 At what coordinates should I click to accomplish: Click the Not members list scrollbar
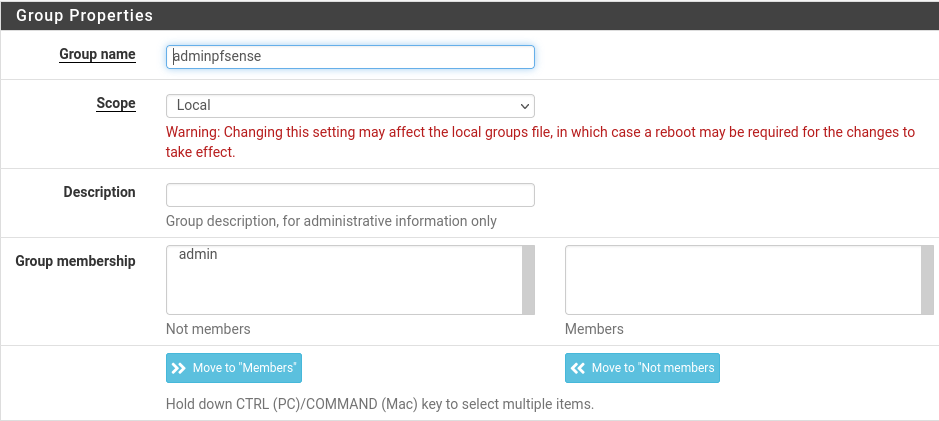528,280
